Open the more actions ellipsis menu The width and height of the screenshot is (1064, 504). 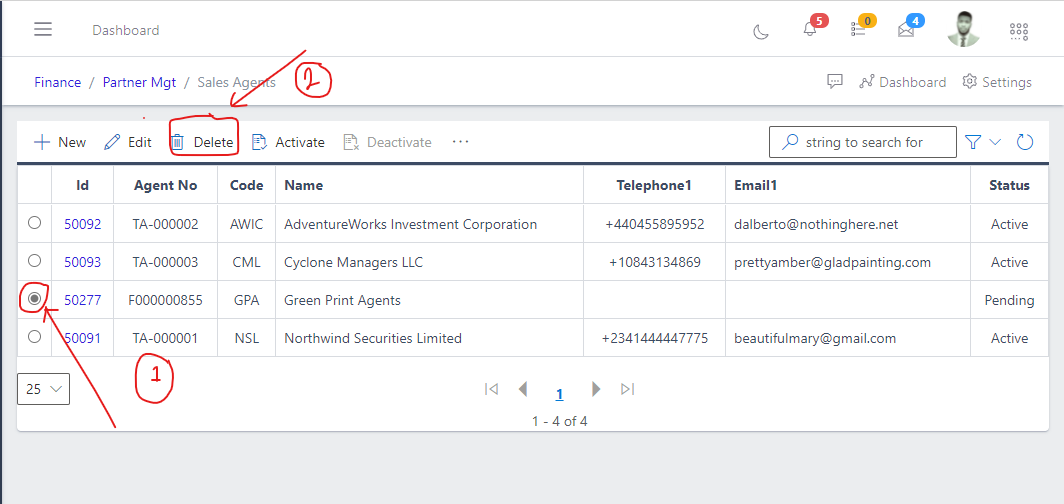(461, 142)
